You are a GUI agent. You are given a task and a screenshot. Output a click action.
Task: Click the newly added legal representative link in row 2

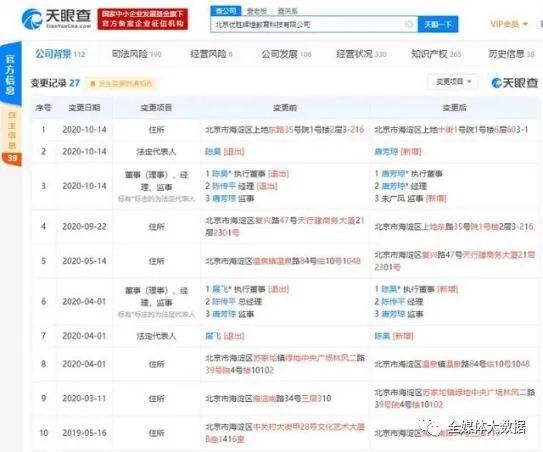point(386,152)
